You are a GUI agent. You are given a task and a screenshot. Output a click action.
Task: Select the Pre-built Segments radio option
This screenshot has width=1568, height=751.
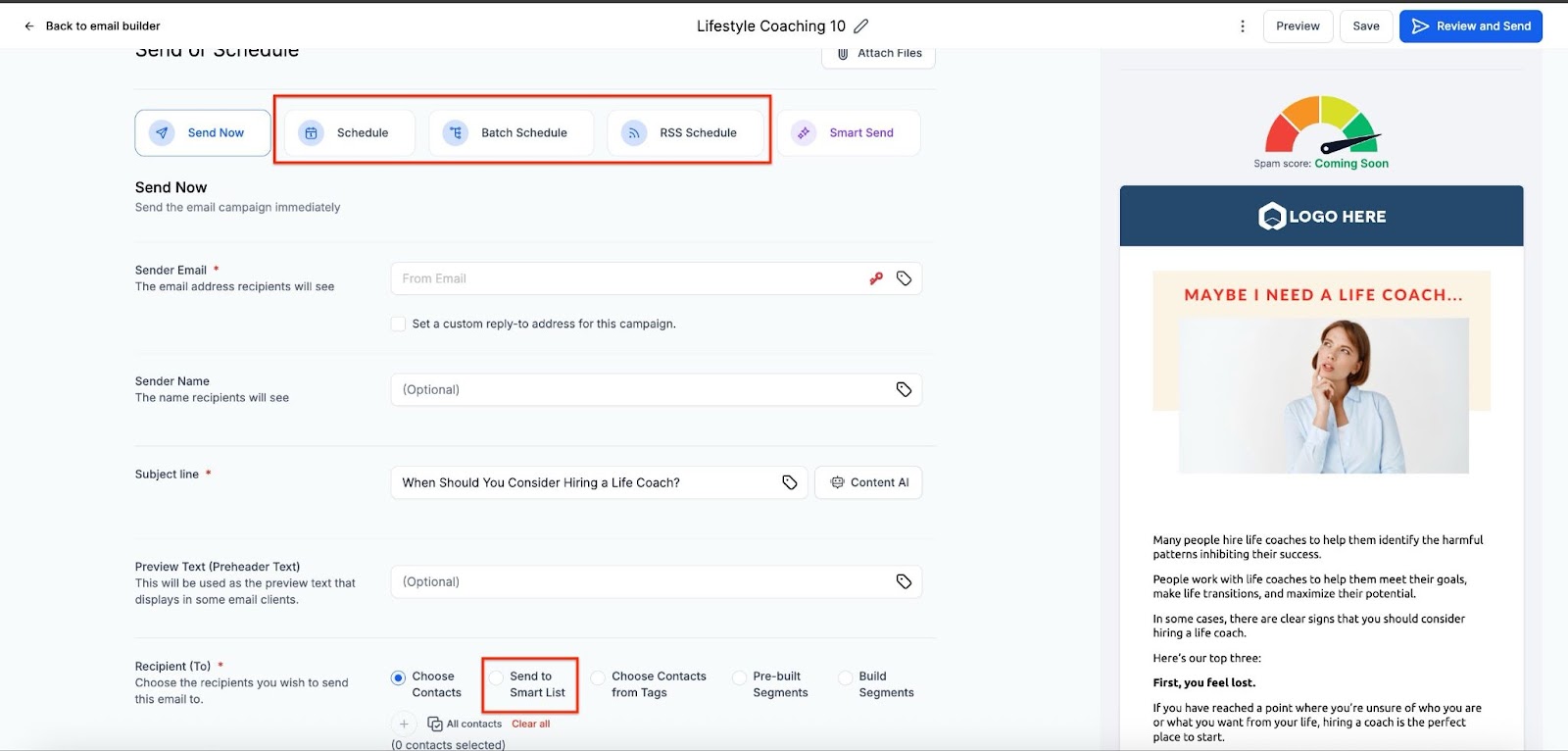pos(739,677)
